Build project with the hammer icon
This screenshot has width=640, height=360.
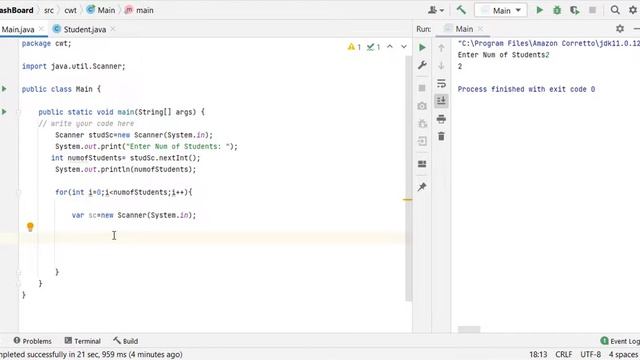tap(461, 10)
